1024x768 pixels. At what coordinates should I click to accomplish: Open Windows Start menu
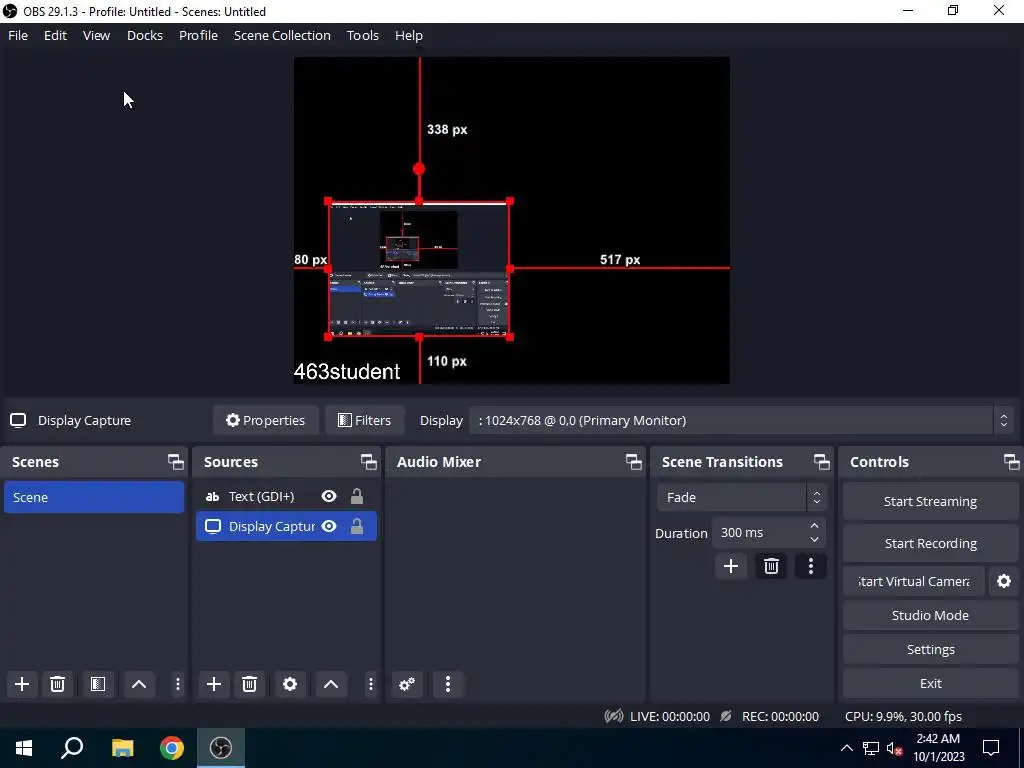tap(24, 748)
